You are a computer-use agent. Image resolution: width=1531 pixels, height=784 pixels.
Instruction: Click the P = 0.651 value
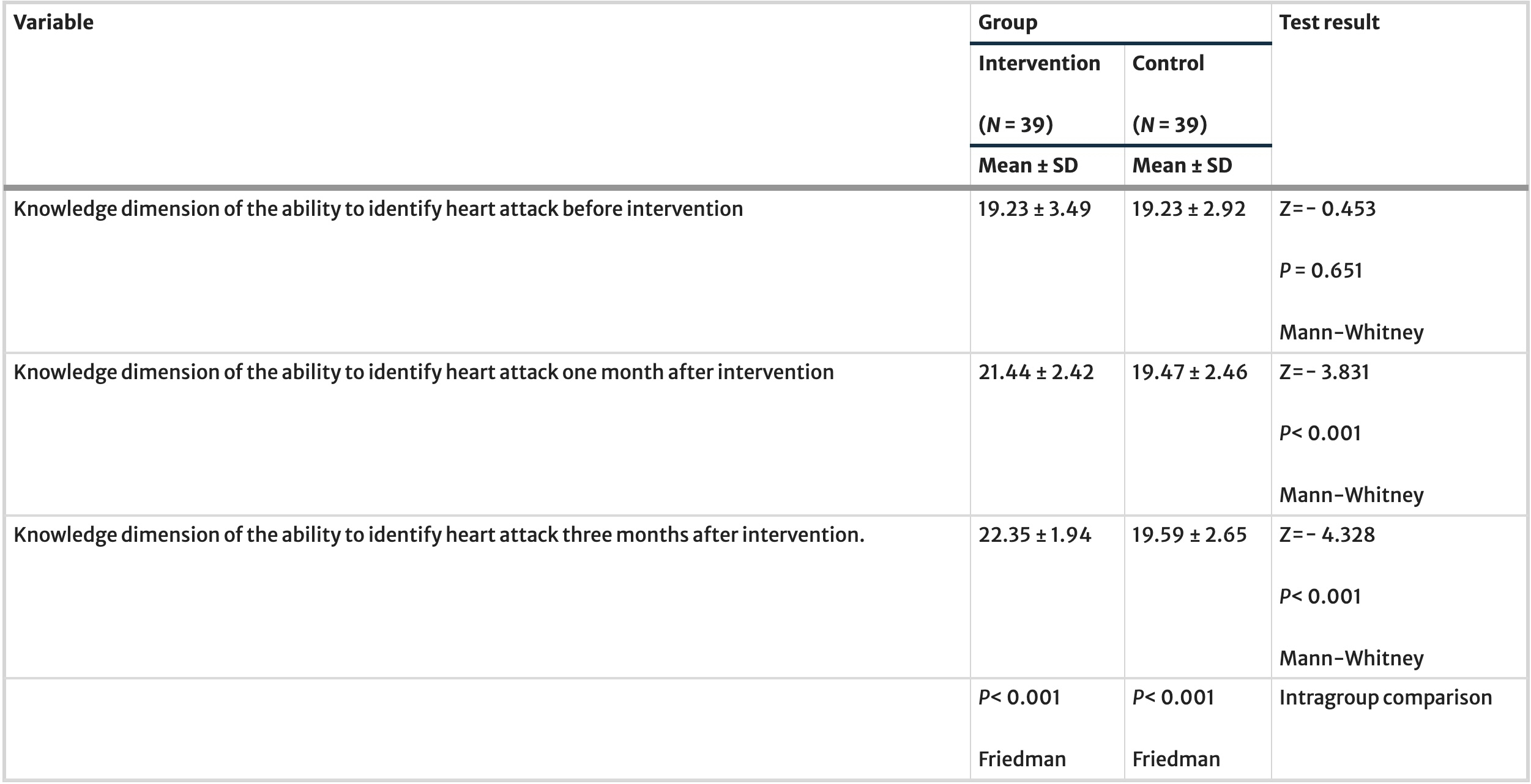[x=1321, y=271]
